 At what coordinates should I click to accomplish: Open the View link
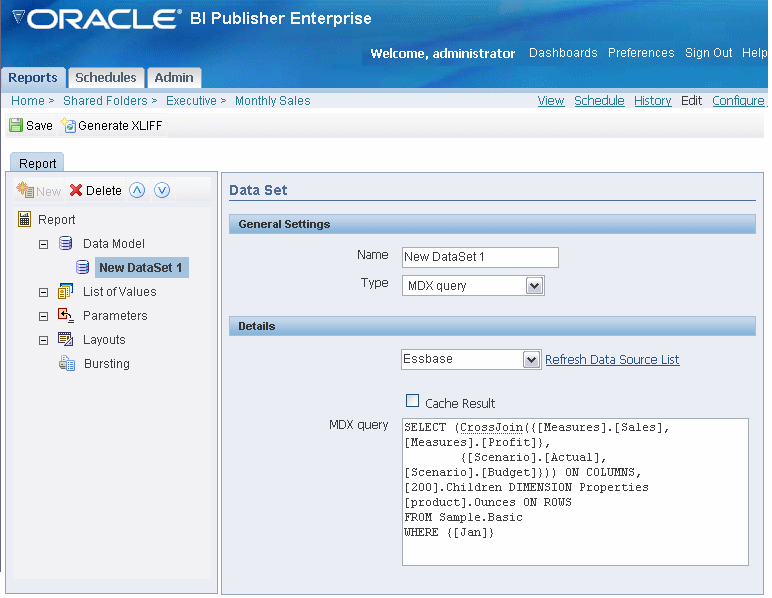pyautogui.click(x=550, y=100)
